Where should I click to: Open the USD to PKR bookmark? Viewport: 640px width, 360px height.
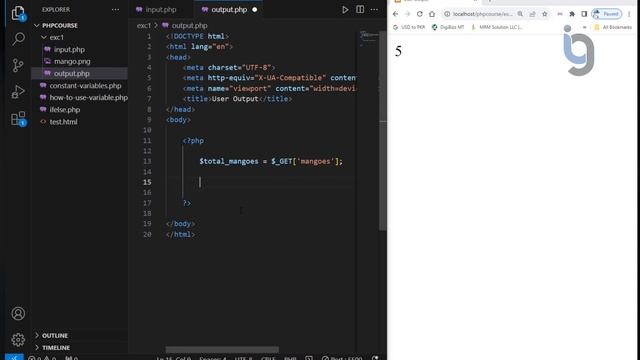[x=409, y=27]
